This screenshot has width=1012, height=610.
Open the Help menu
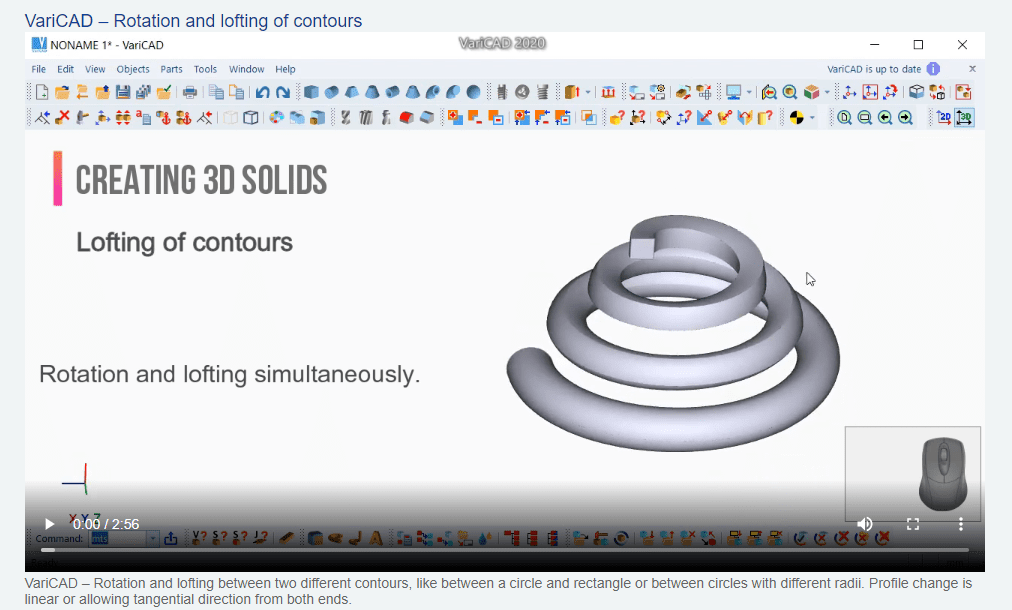(x=285, y=69)
